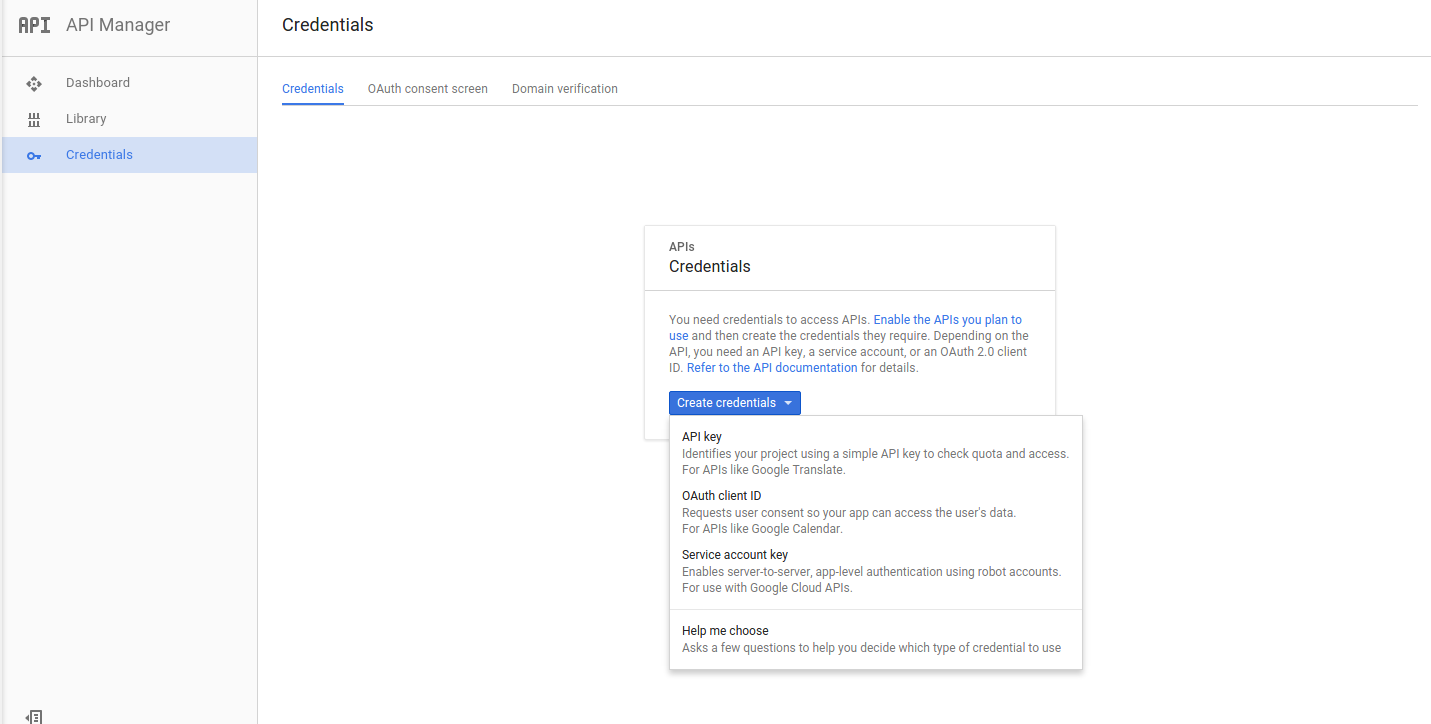
Task: Switch to the Domain verification tab
Action: (x=564, y=89)
